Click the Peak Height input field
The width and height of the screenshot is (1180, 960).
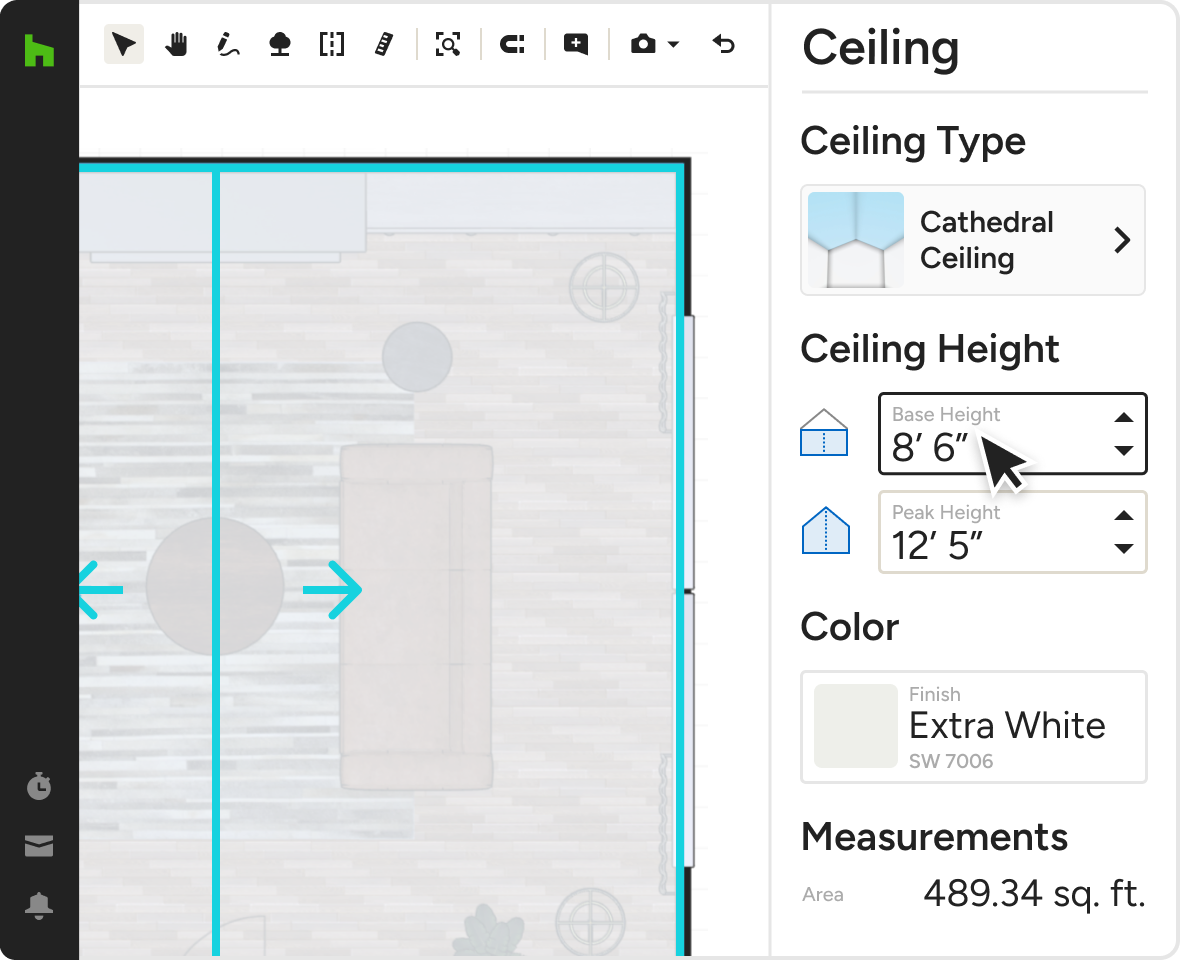pyautogui.click(x=990, y=533)
